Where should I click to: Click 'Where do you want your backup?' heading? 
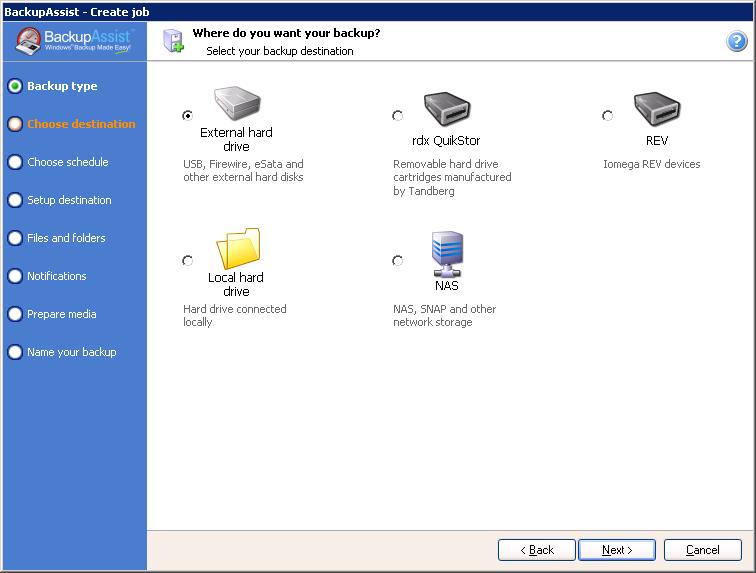coord(286,33)
